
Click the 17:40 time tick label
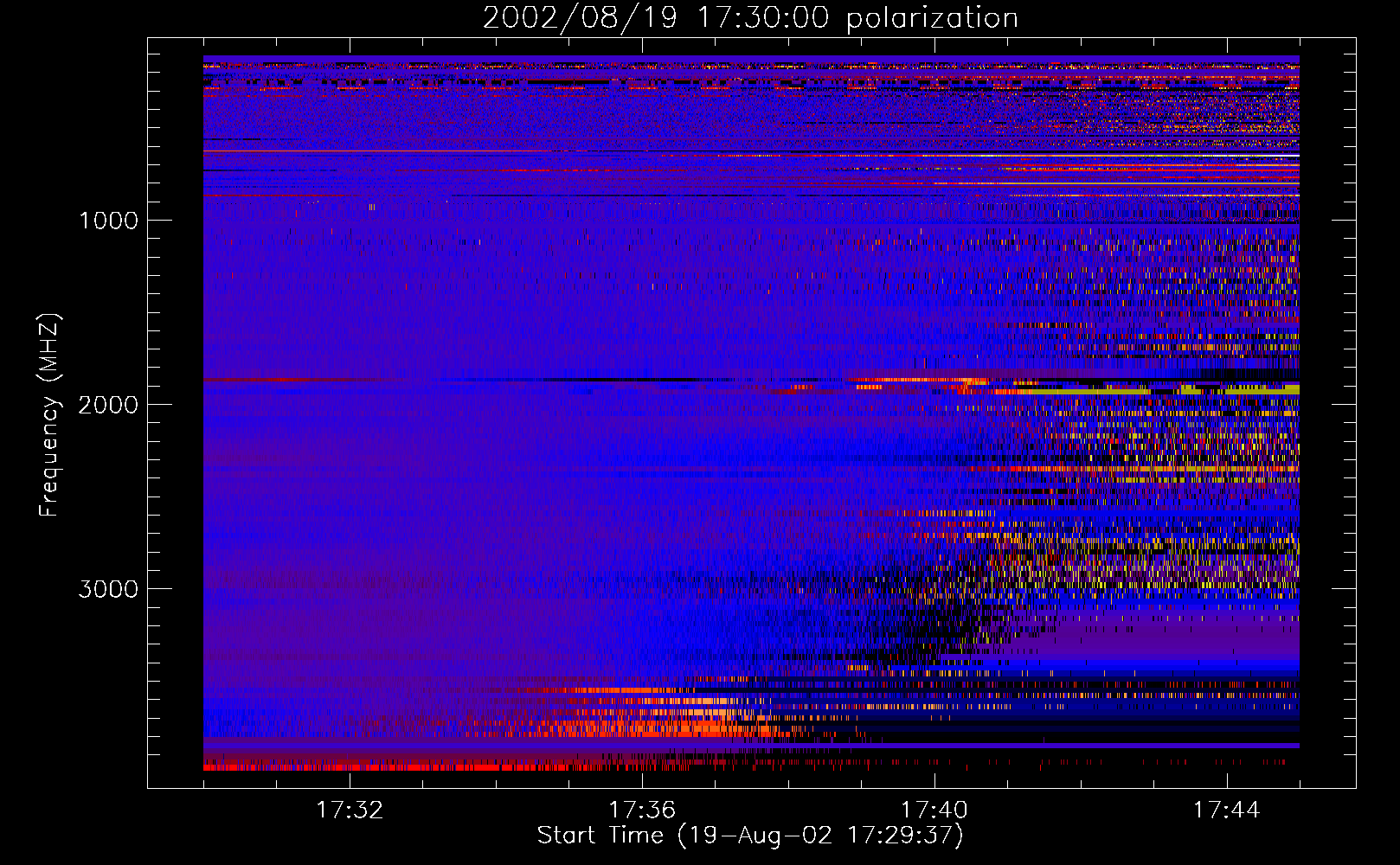(x=934, y=811)
